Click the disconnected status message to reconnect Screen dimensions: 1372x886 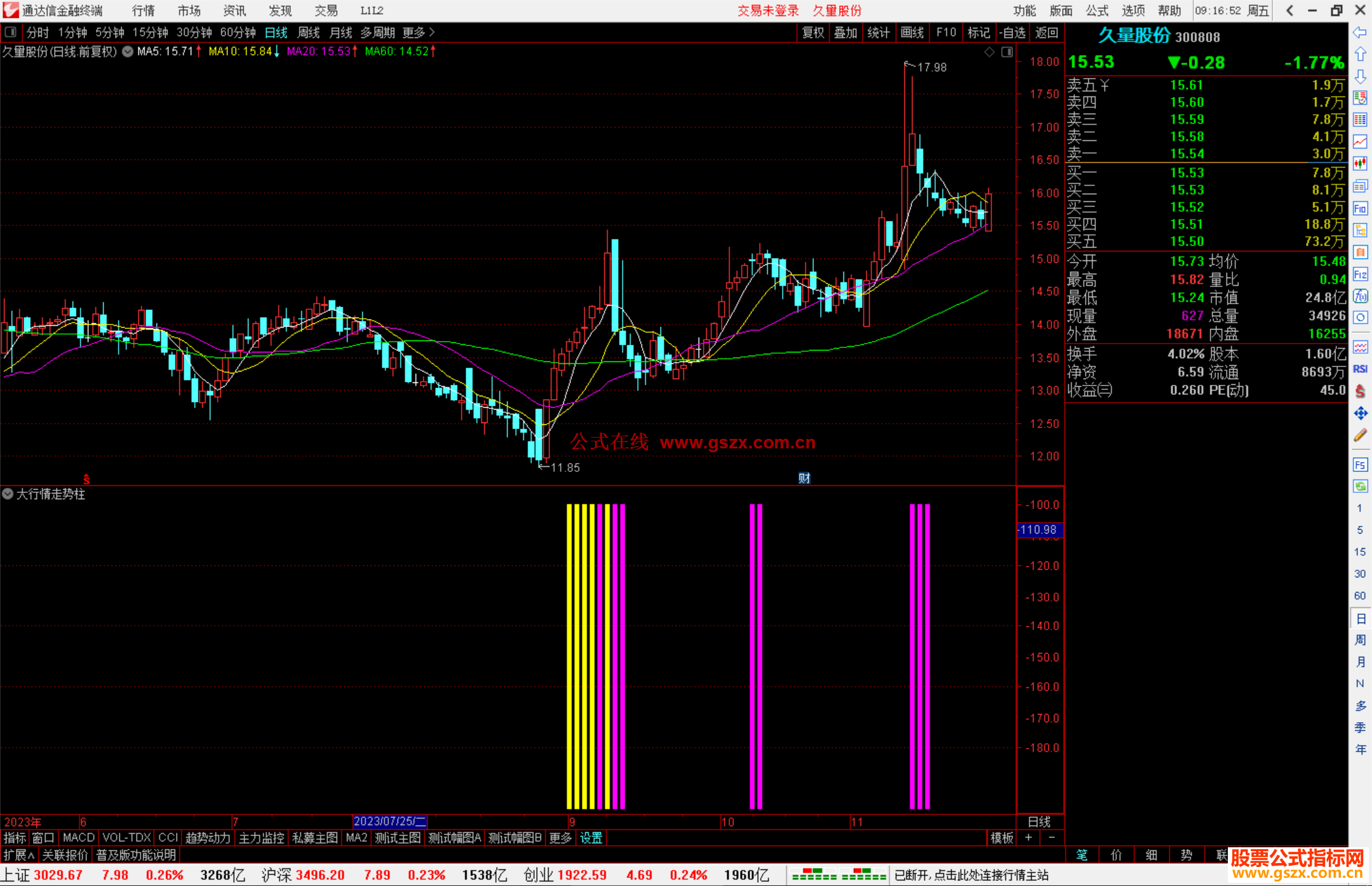[x=971, y=875]
